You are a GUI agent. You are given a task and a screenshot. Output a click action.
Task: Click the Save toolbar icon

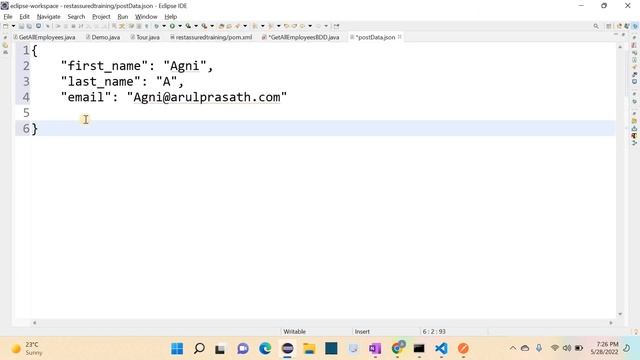[21, 26]
